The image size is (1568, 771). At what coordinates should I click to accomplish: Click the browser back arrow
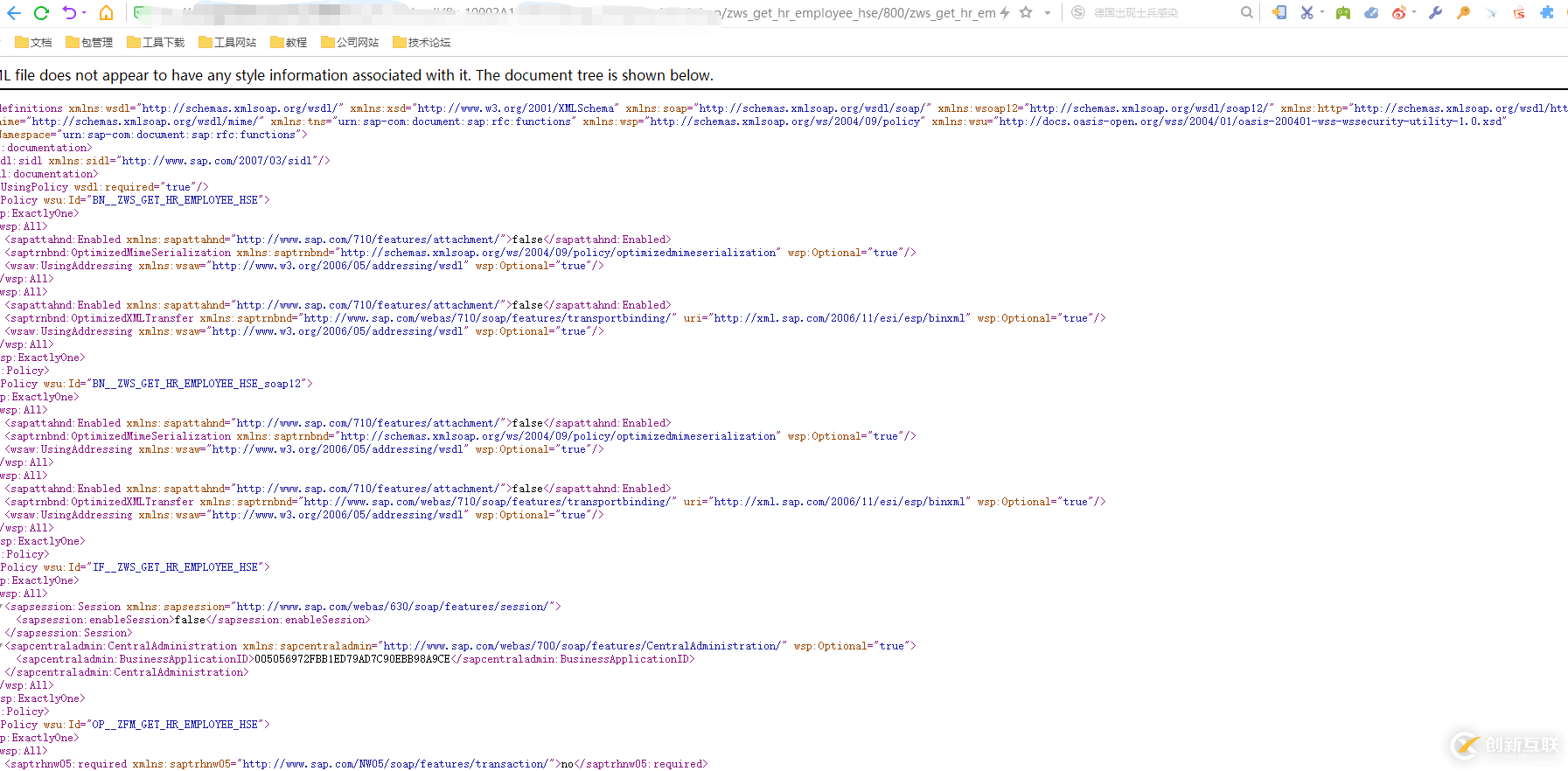(x=14, y=13)
